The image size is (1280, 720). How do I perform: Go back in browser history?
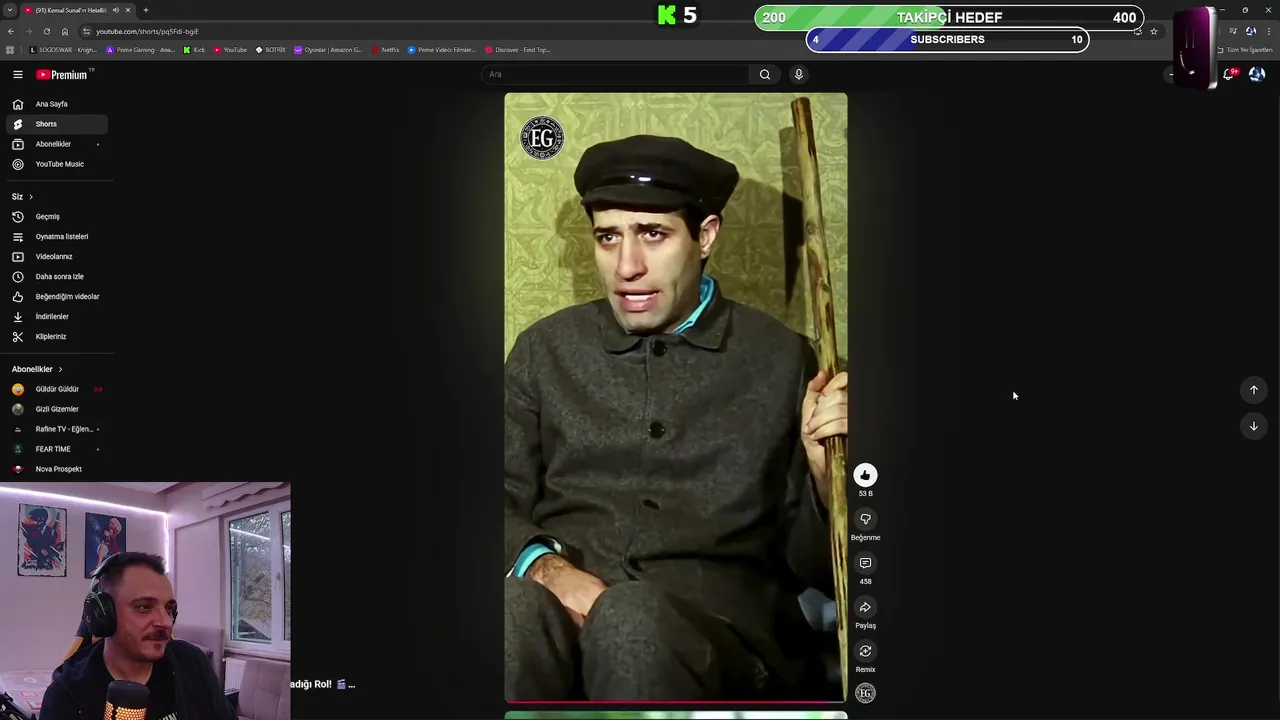pyautogui.click(x=11, y=31)
